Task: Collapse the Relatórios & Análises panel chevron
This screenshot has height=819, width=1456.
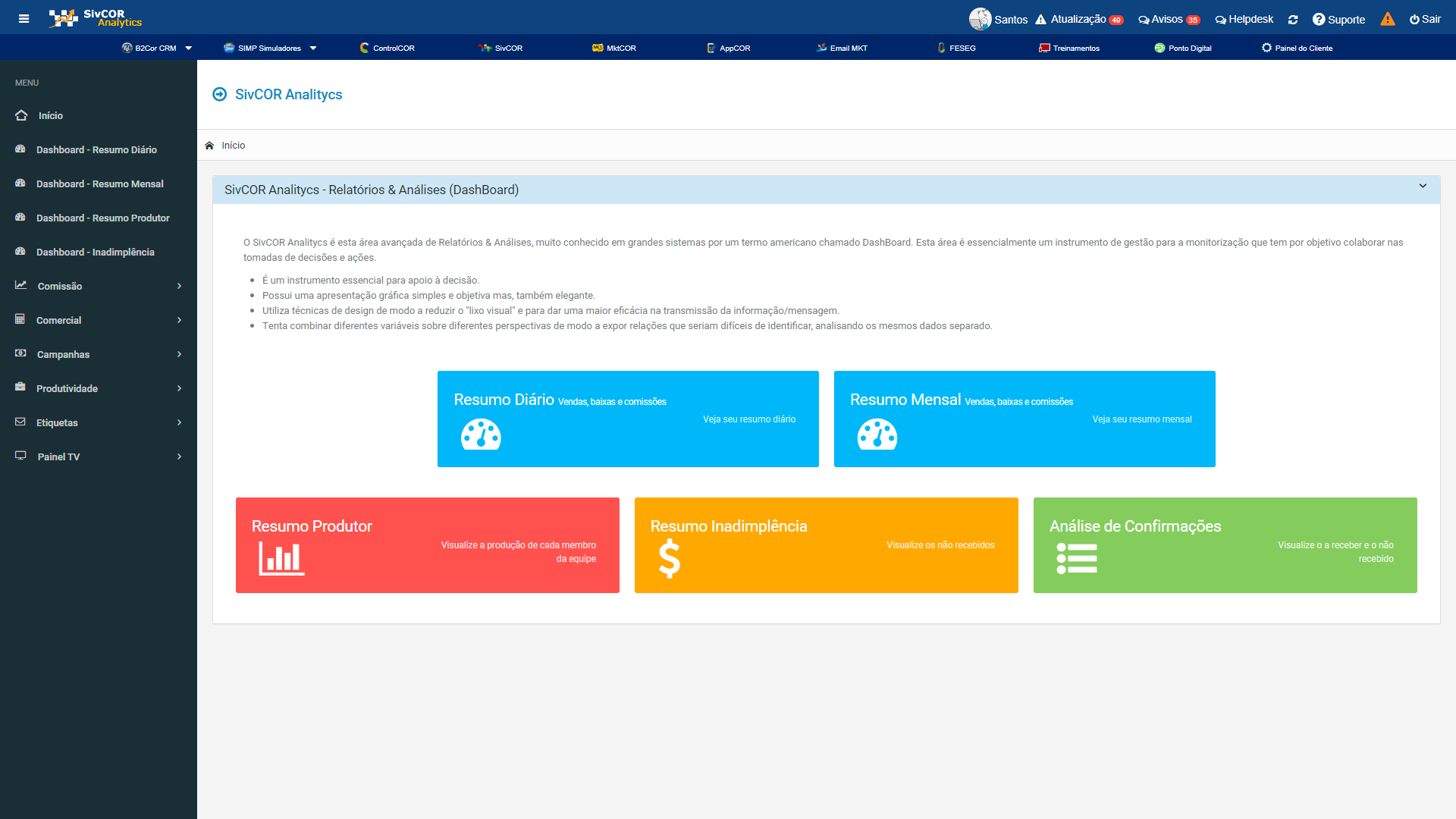Action: pyautogui.click(x=1423, y=186)
